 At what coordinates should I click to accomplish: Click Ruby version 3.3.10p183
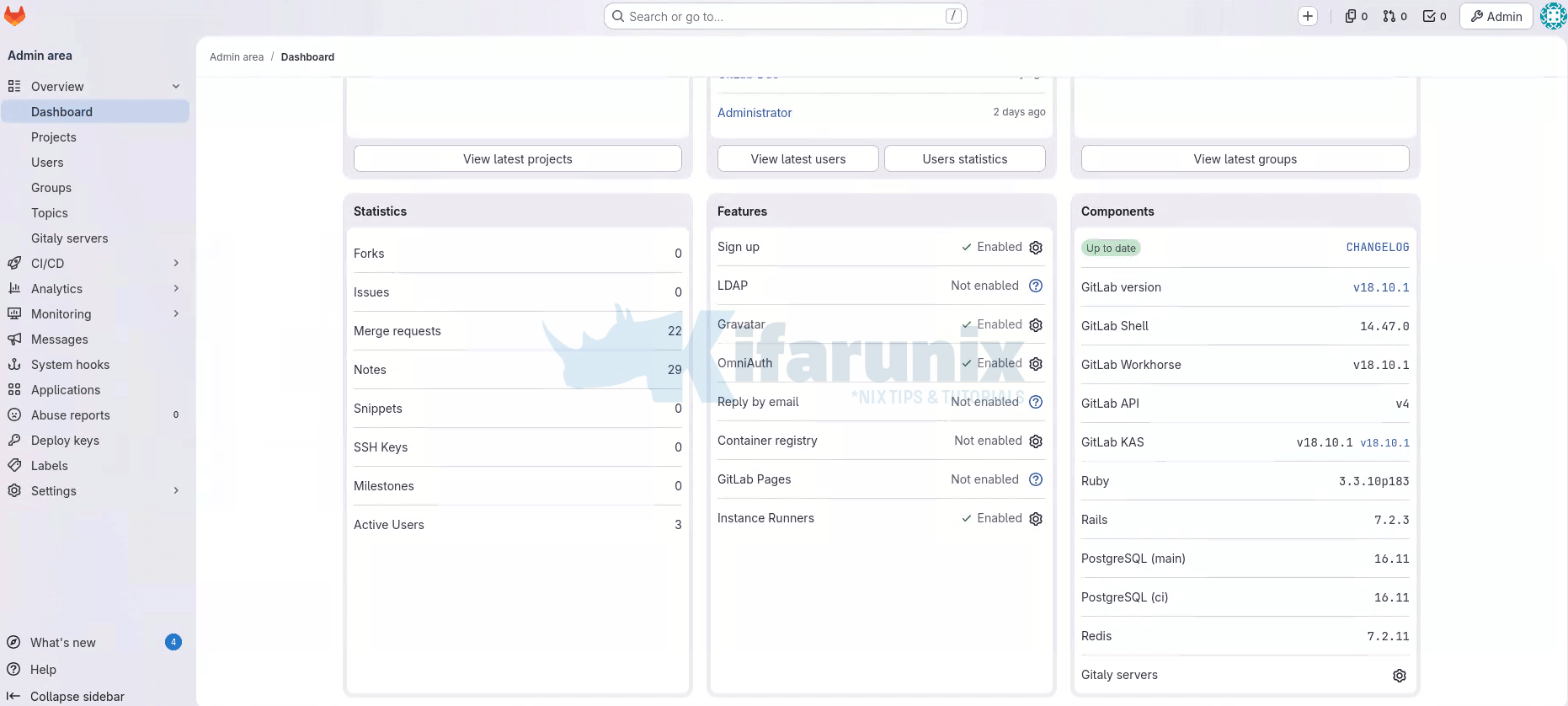click(x=1373, y=481)
